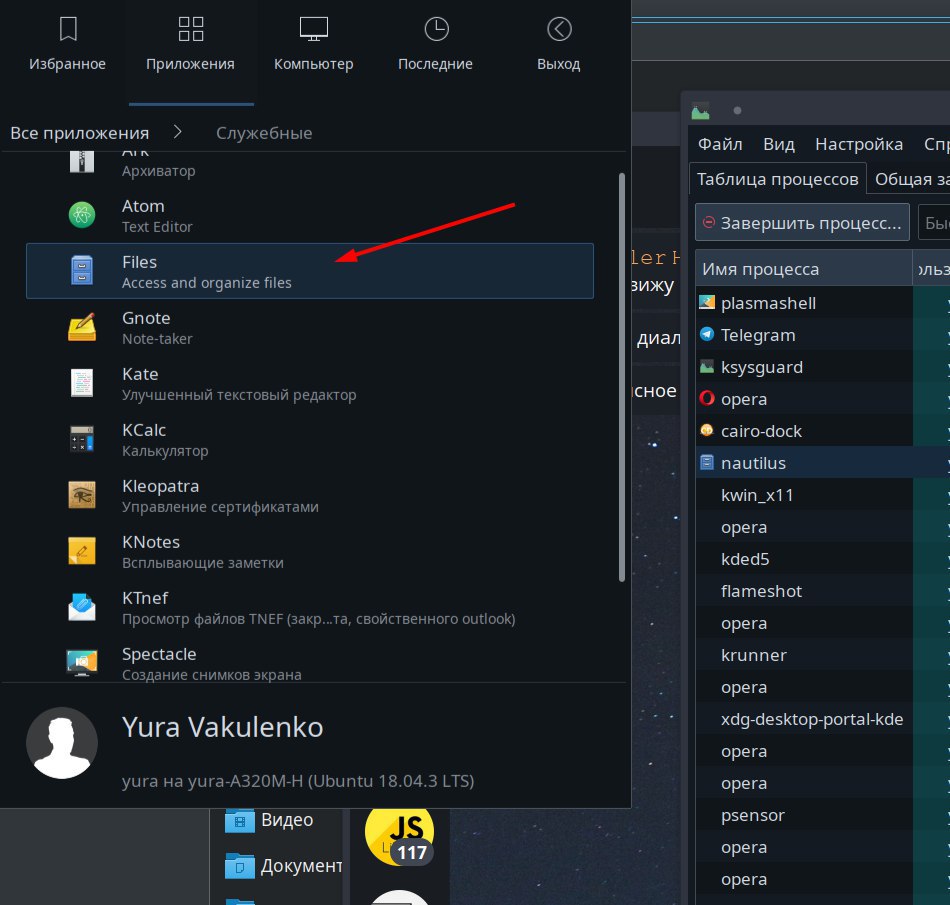Switch to Таблица процессов tab
The width and height of the screenshot is (950, 905).
777,179
